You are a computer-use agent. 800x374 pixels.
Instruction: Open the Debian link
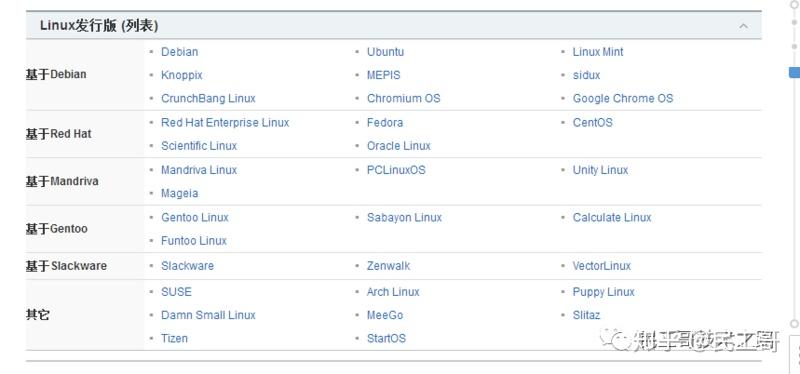coord(180,52)
